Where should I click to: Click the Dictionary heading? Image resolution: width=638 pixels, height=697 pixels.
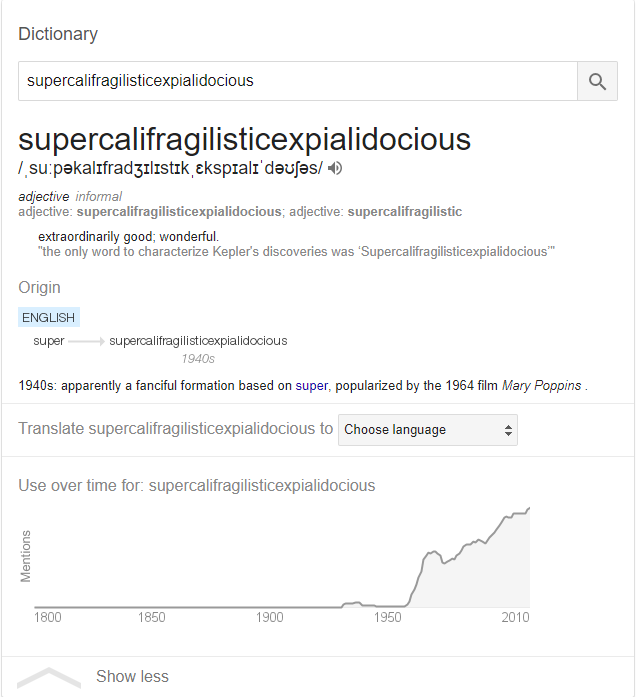(58, 34)
